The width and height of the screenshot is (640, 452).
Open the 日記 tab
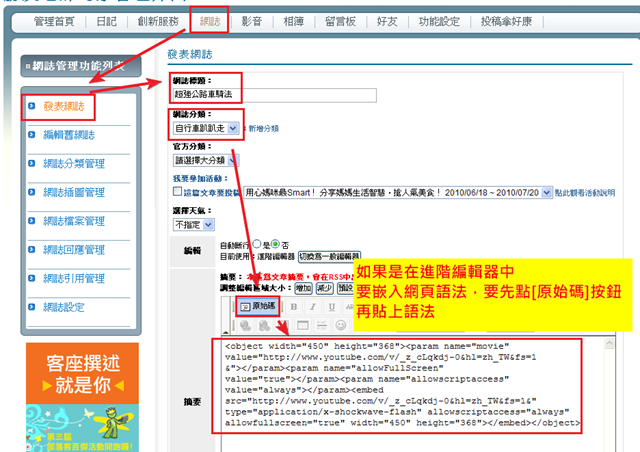pyautogui.click(x=106, y=22)
